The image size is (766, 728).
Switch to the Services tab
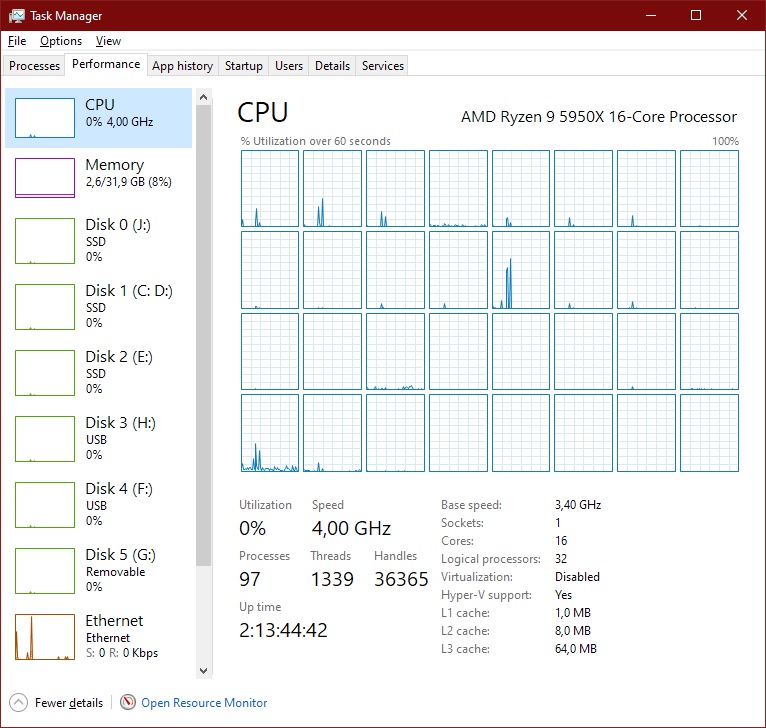(x=383, y=66)
